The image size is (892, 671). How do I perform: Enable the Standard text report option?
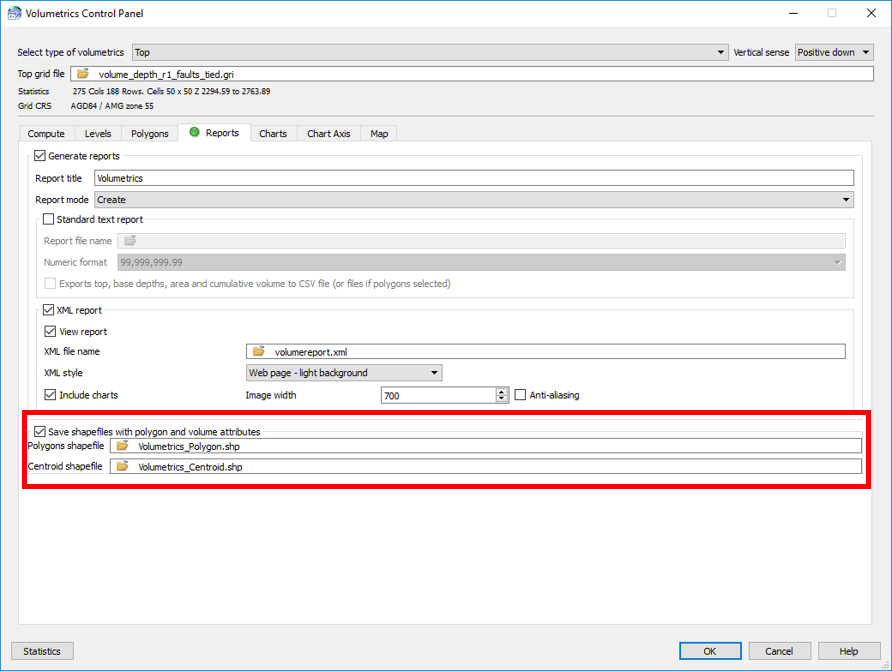point(49,219)
